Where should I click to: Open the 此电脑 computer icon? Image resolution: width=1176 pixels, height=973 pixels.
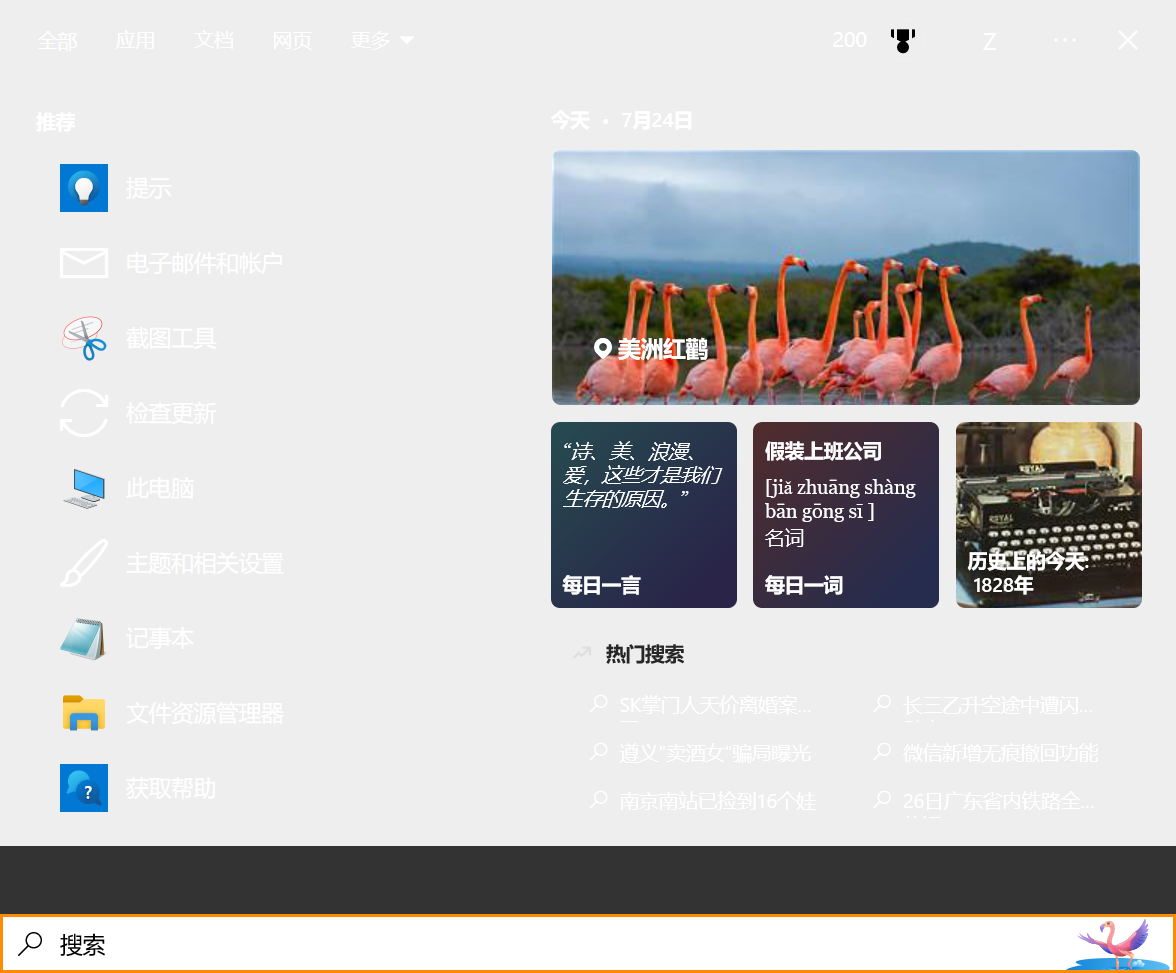pos(84,488)
